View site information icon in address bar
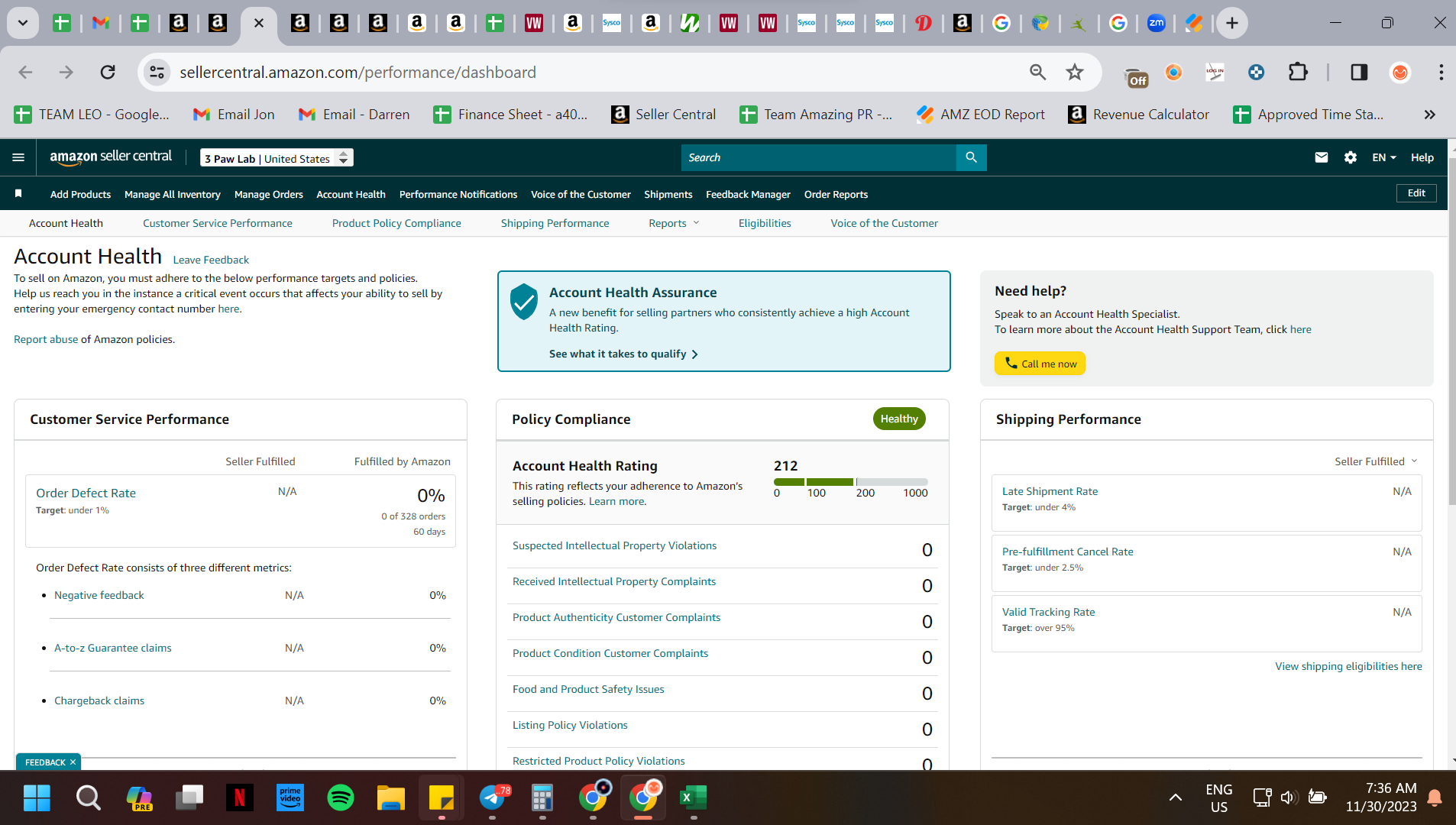Screen dimensions: 1456x825 point(157,72)
